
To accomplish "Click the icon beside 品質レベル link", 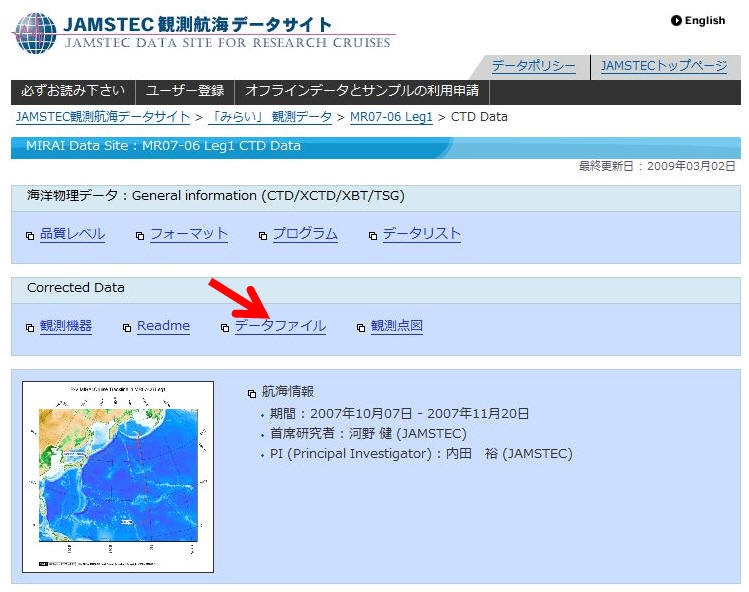I will [30, 236].
